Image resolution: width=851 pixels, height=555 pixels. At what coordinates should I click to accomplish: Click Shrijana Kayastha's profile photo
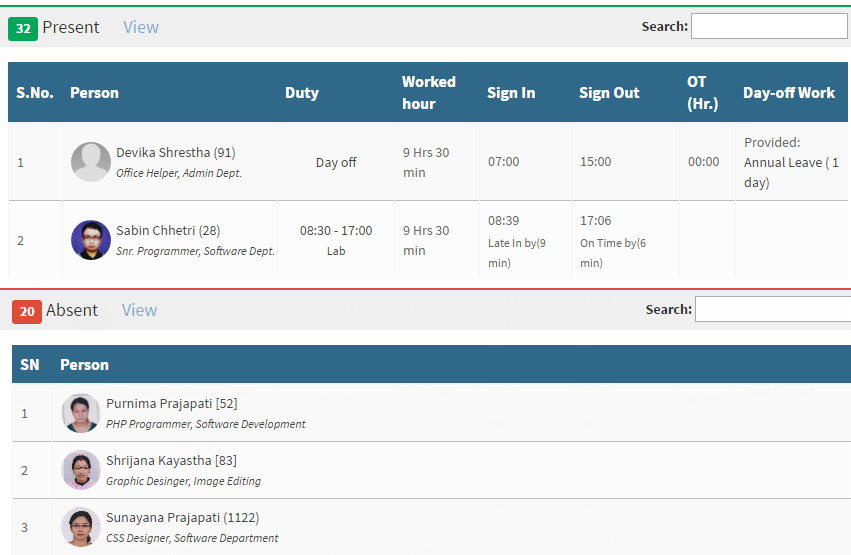point(81,470)
